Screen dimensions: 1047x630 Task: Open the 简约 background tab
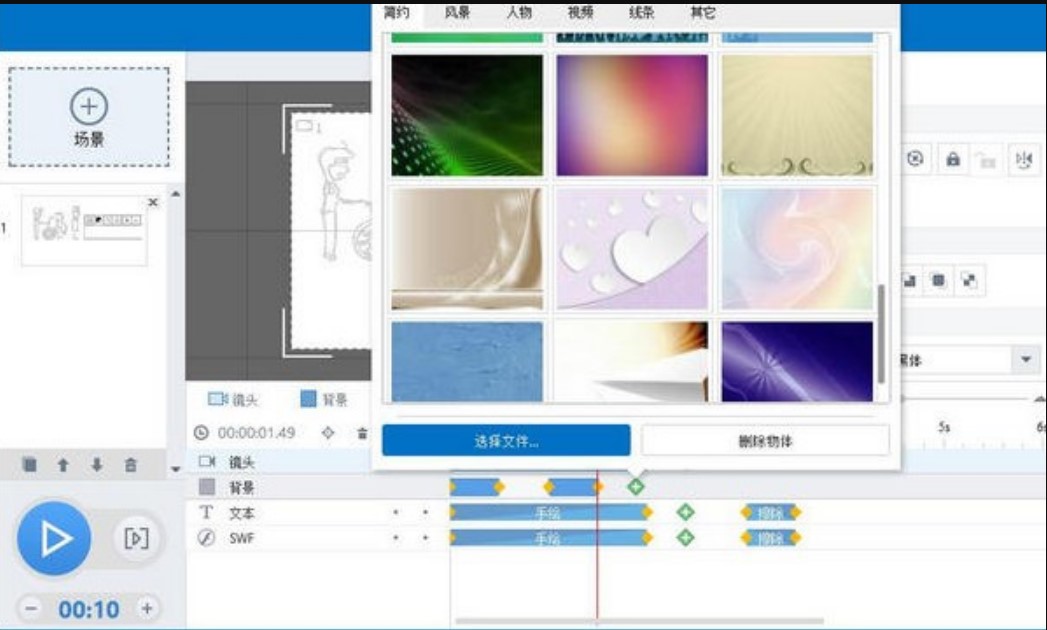pyautogui.click(x=397, y=12)
